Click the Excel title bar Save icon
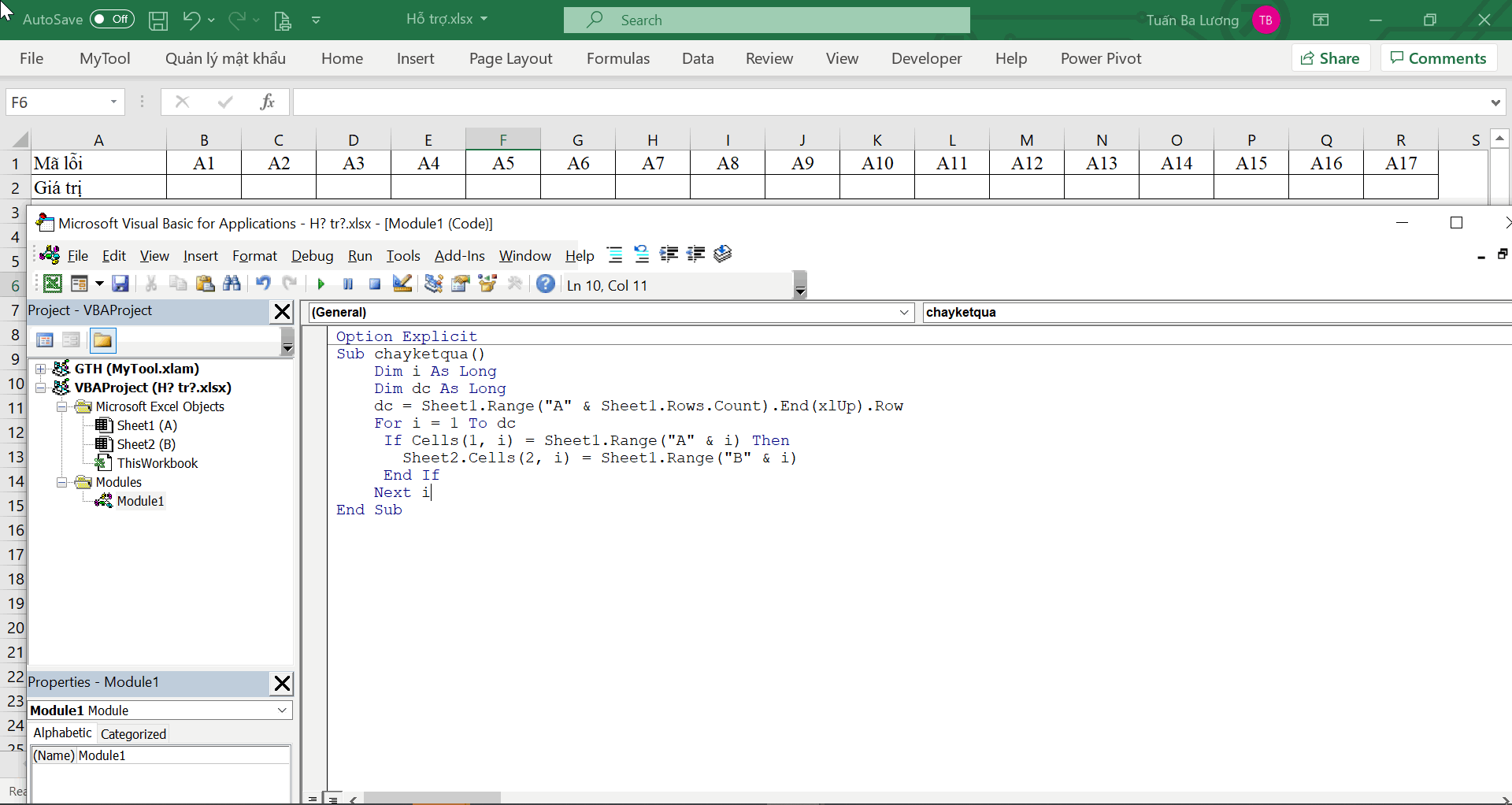Screen dimensions: 1512x805 click(158, 20)
